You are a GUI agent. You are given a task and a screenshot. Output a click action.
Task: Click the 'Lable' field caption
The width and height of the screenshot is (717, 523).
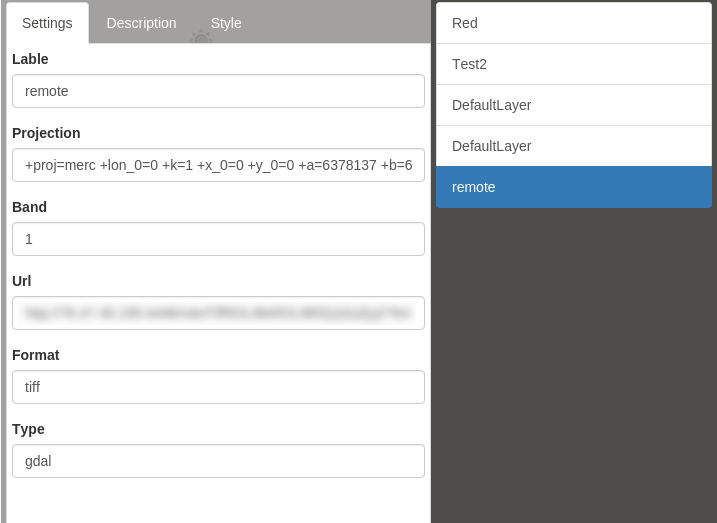31,59
